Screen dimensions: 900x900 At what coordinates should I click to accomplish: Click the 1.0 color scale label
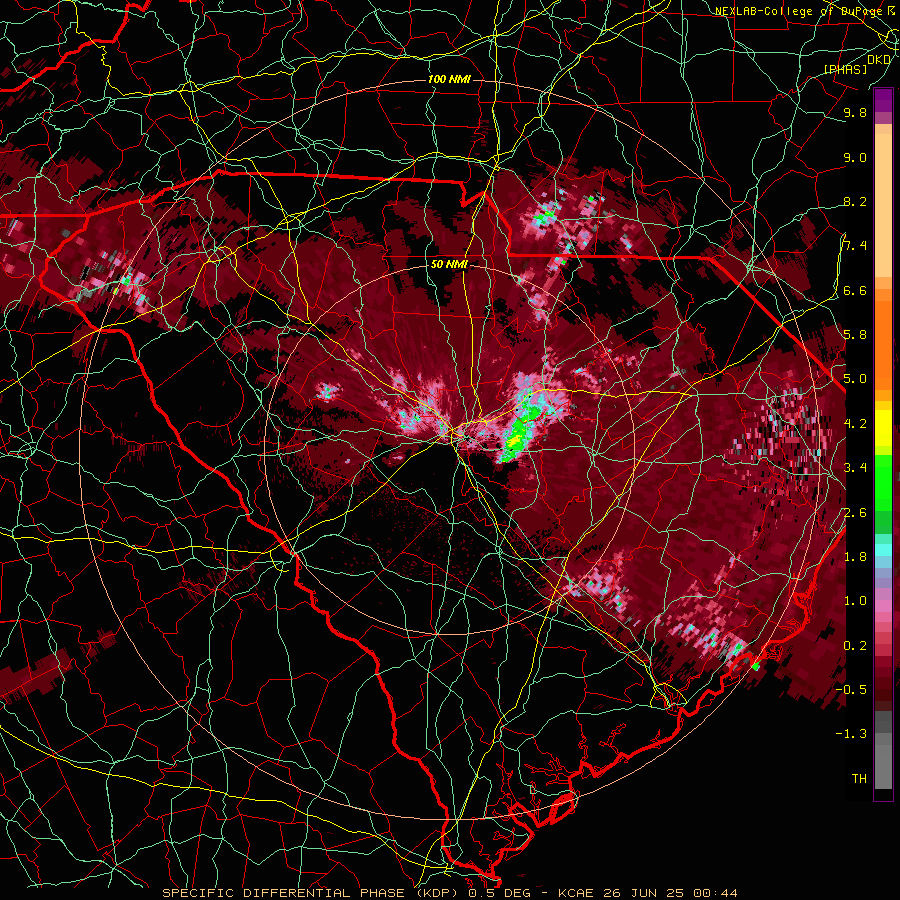(x=855, y=600)
